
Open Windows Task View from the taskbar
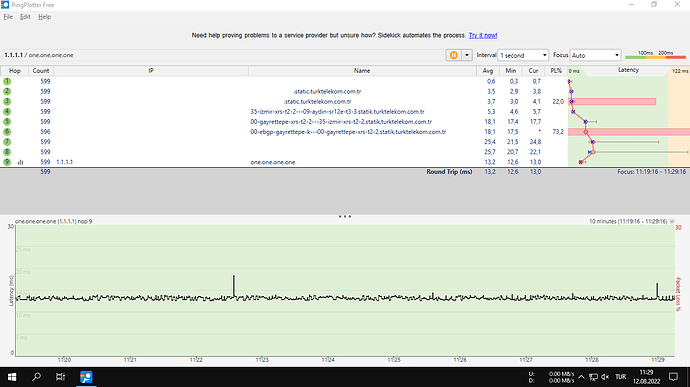(x=60, y=377)
